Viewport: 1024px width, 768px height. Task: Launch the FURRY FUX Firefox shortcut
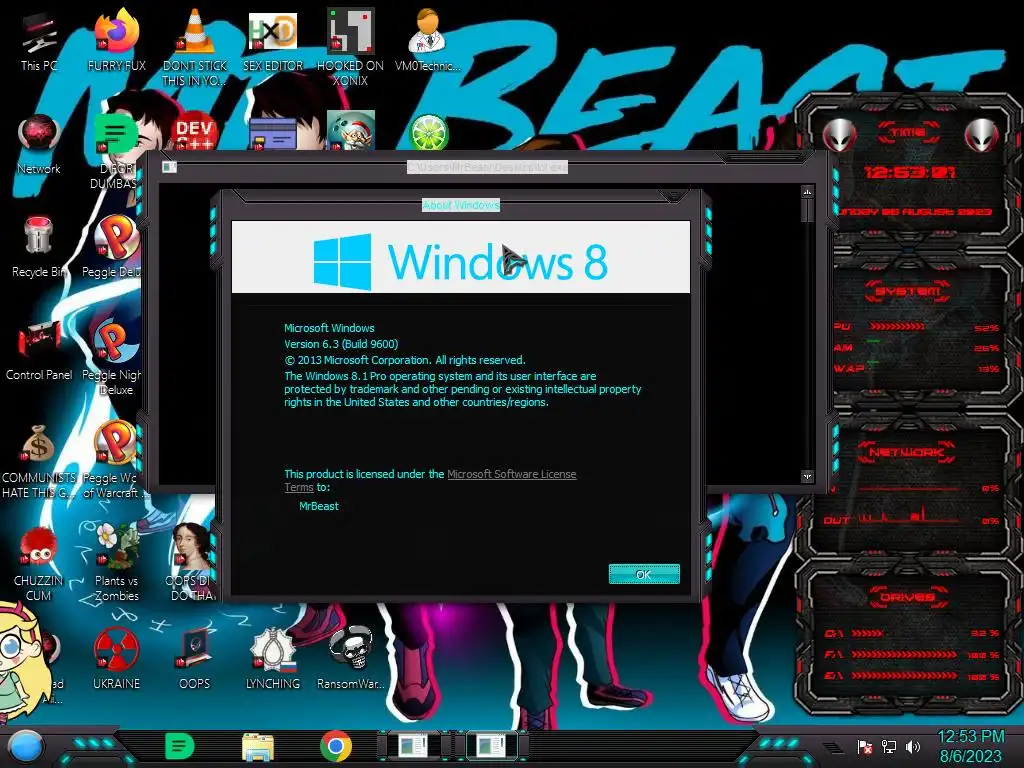pos(116,42)
